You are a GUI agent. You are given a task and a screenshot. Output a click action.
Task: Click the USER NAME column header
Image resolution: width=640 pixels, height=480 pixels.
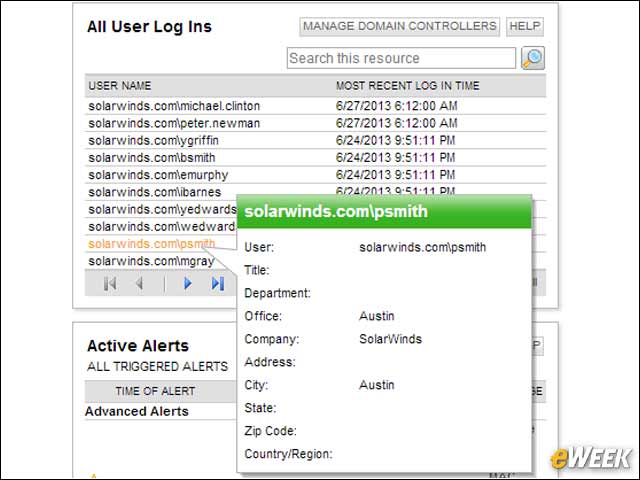coord(120,86)
